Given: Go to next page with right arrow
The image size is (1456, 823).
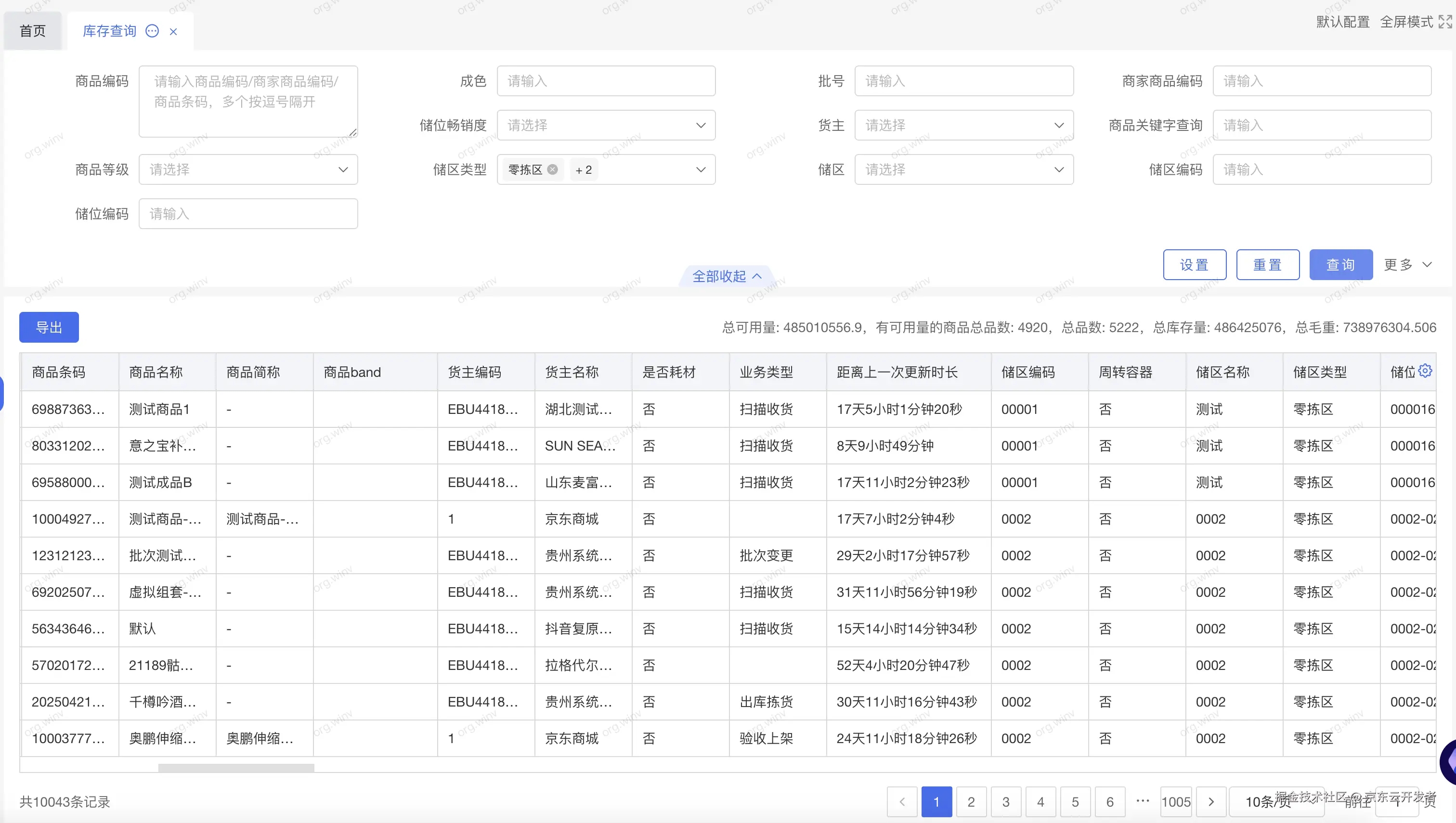Looking at the screenshot, I should (x=1211, y=801).
